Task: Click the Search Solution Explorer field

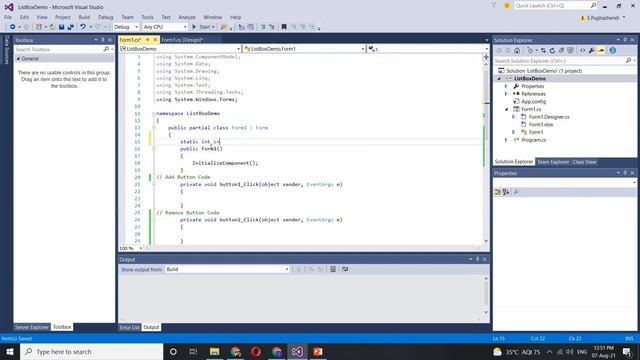Action: 560,61
